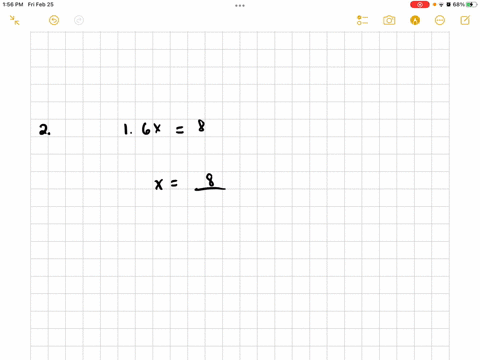Tap the battery status icon
The width and height of the screenshot is (480, 360).
(471, 5)
